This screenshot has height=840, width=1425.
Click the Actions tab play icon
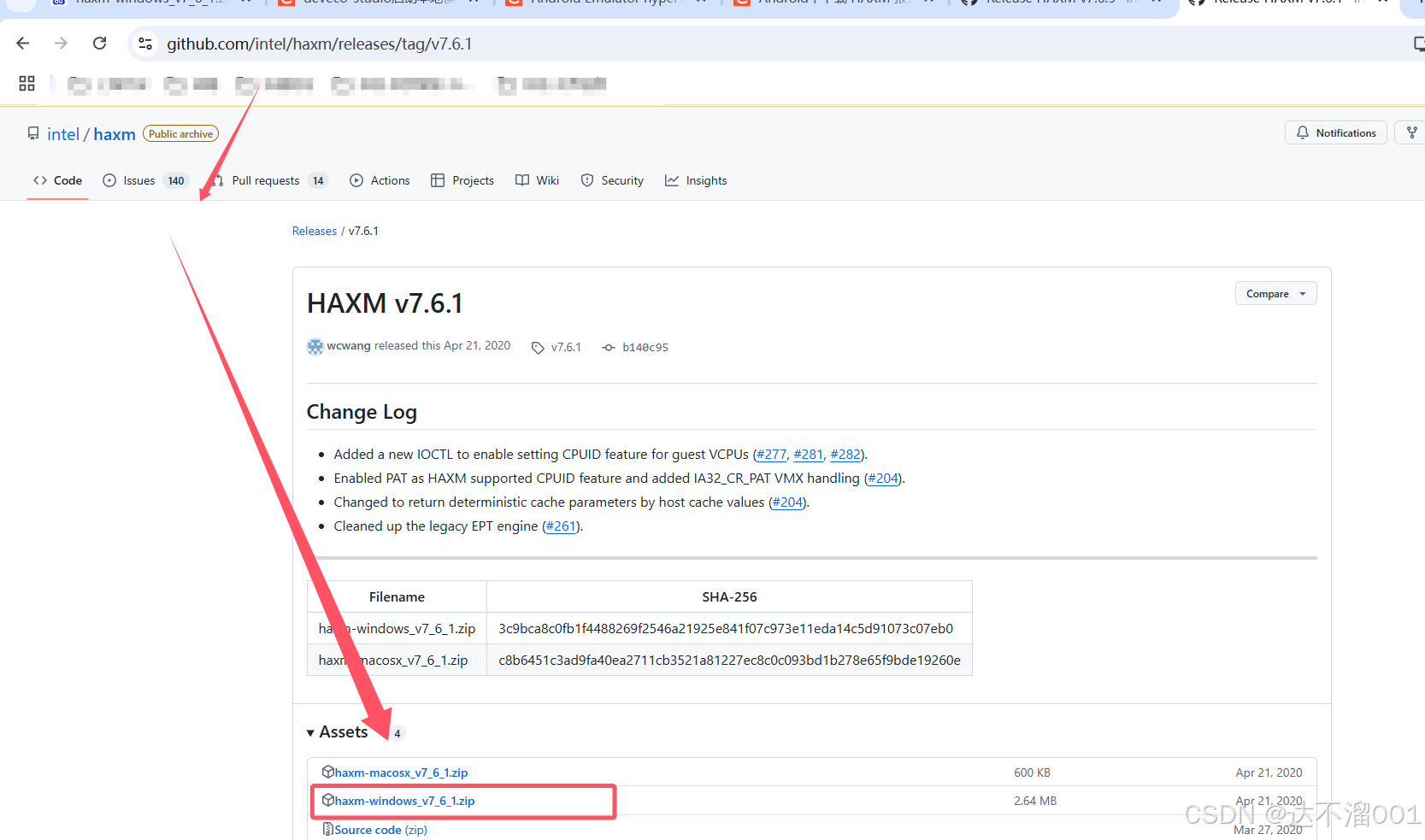click(x=356, y=180)
